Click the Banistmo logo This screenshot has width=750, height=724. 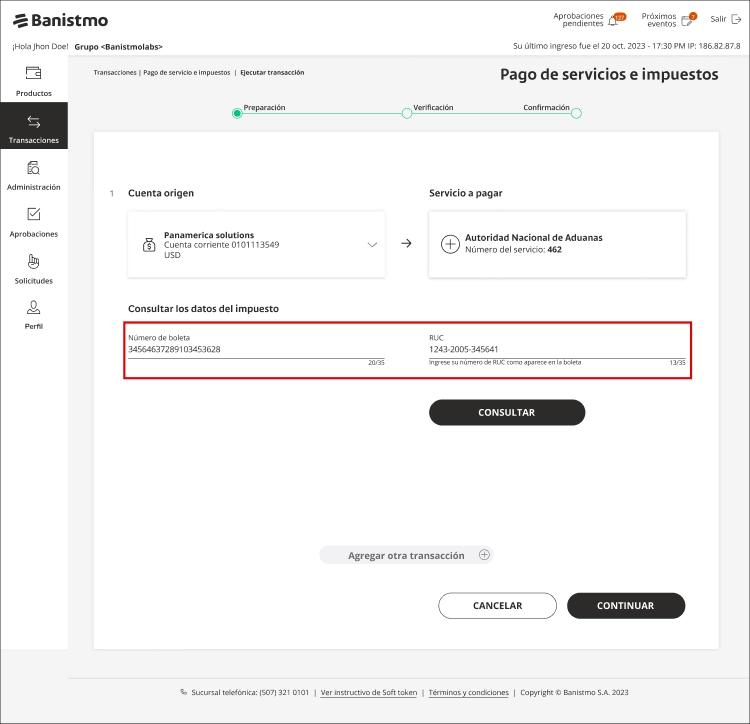(60, 21)
